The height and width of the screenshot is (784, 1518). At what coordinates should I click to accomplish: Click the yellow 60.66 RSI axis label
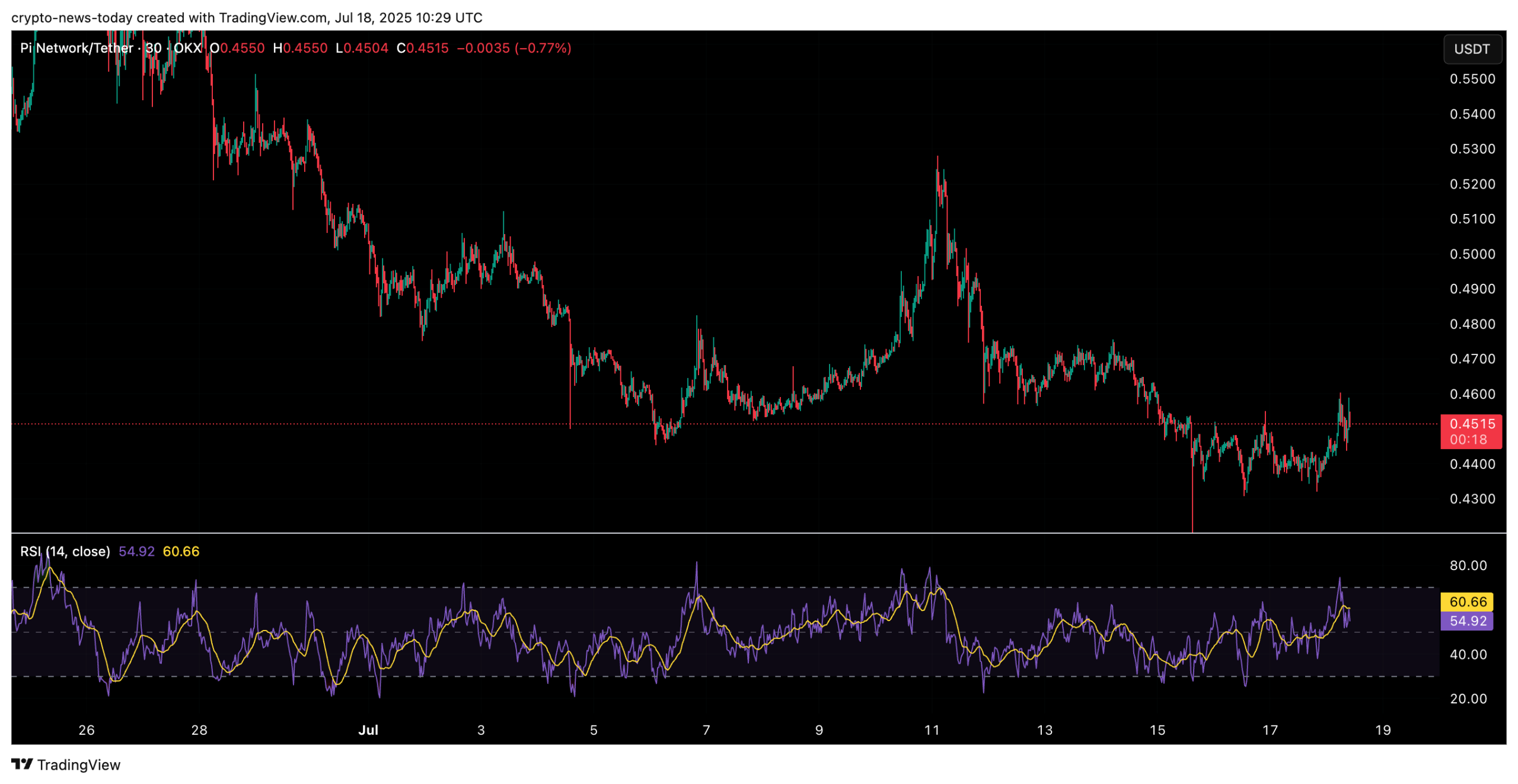coord(1468,601)
